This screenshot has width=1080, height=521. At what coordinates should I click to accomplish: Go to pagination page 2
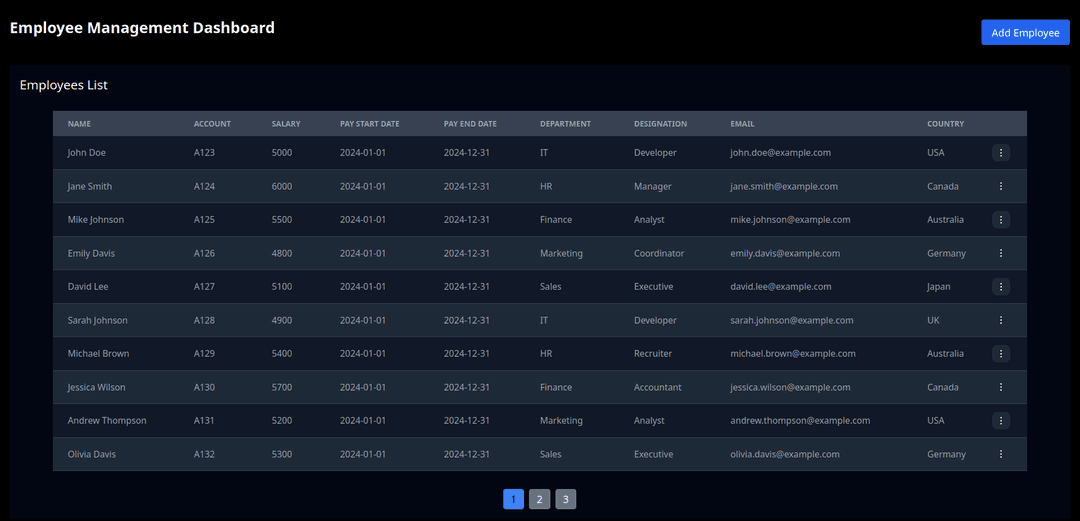[x=539, y=499]
